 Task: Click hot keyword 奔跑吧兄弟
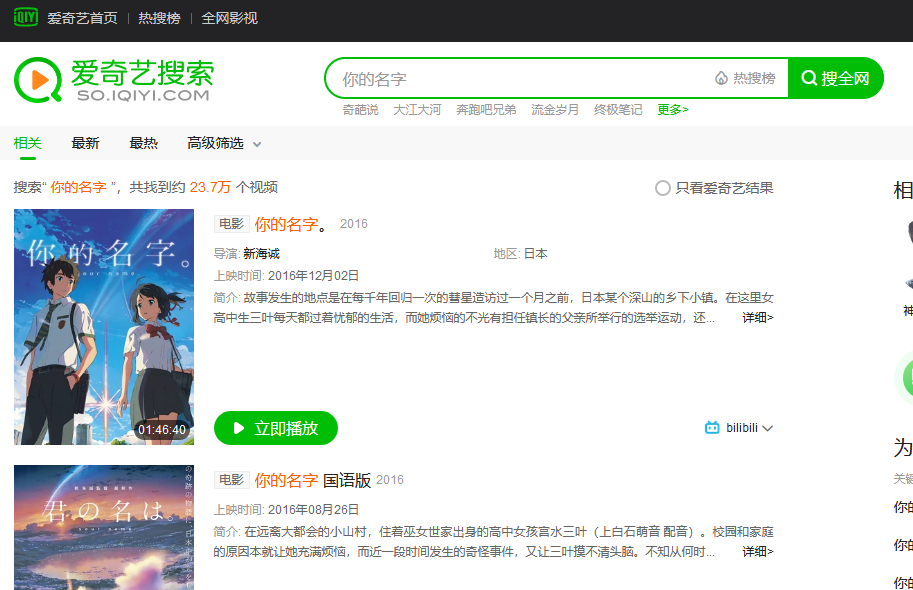(x=486, y=109)
